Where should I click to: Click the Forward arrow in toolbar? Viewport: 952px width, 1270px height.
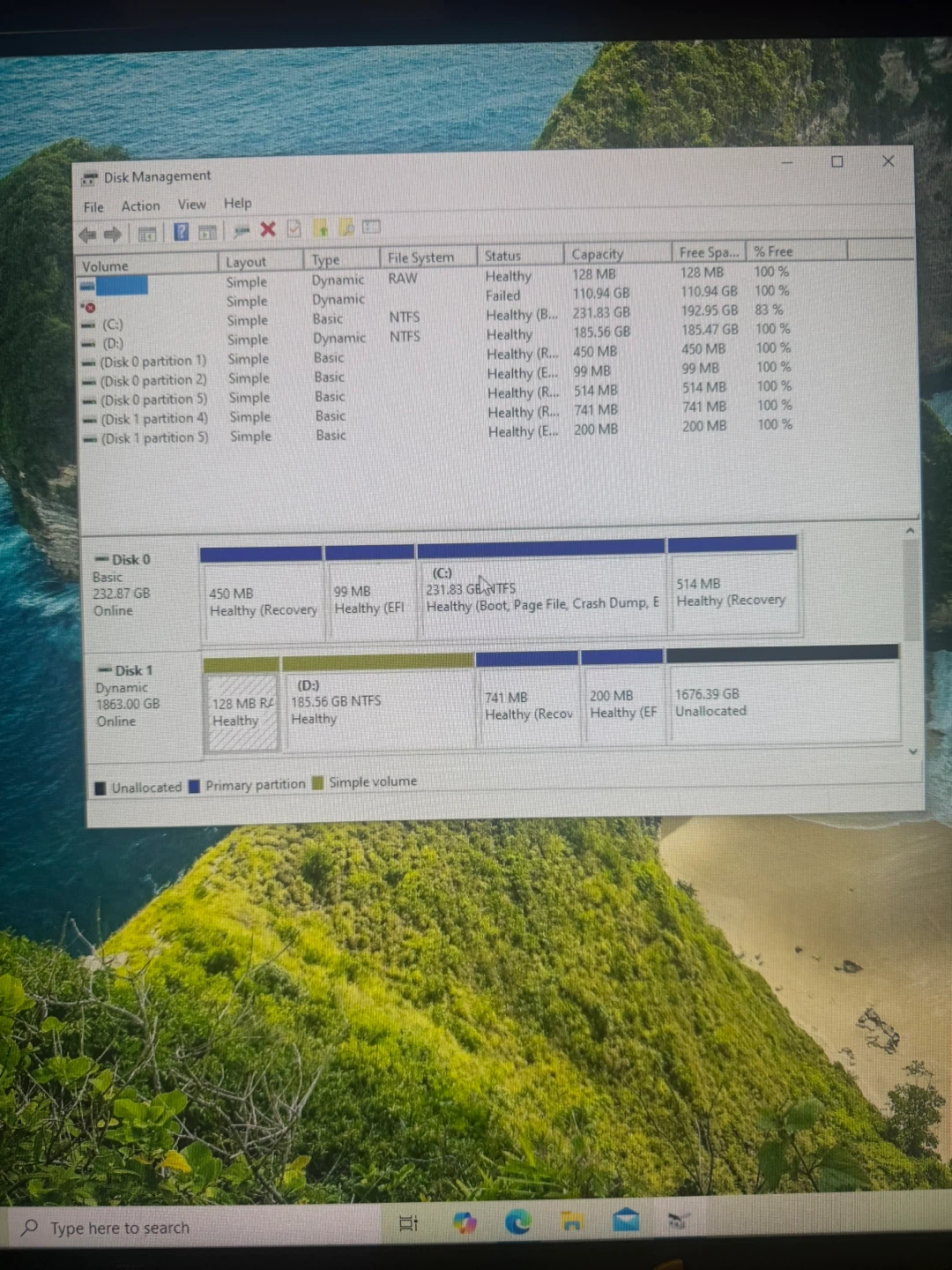click(x=113, y=235)
